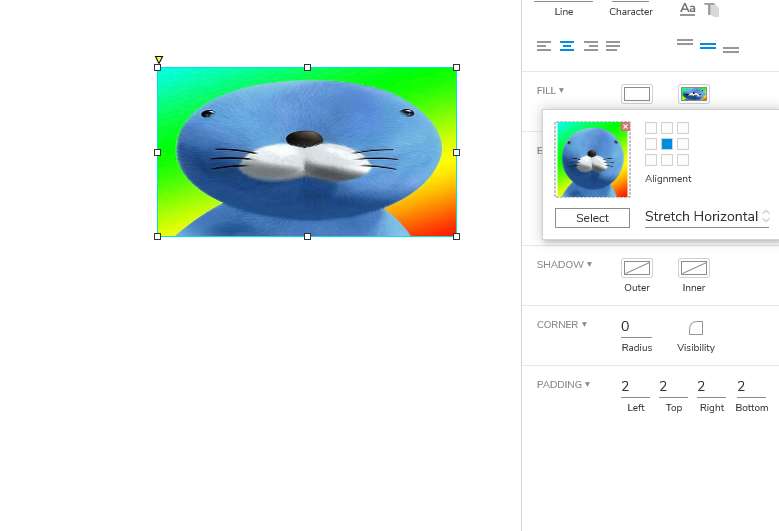Open Outer shadow settings
Screen dimensions: 779x531
(x=637, y=268)
